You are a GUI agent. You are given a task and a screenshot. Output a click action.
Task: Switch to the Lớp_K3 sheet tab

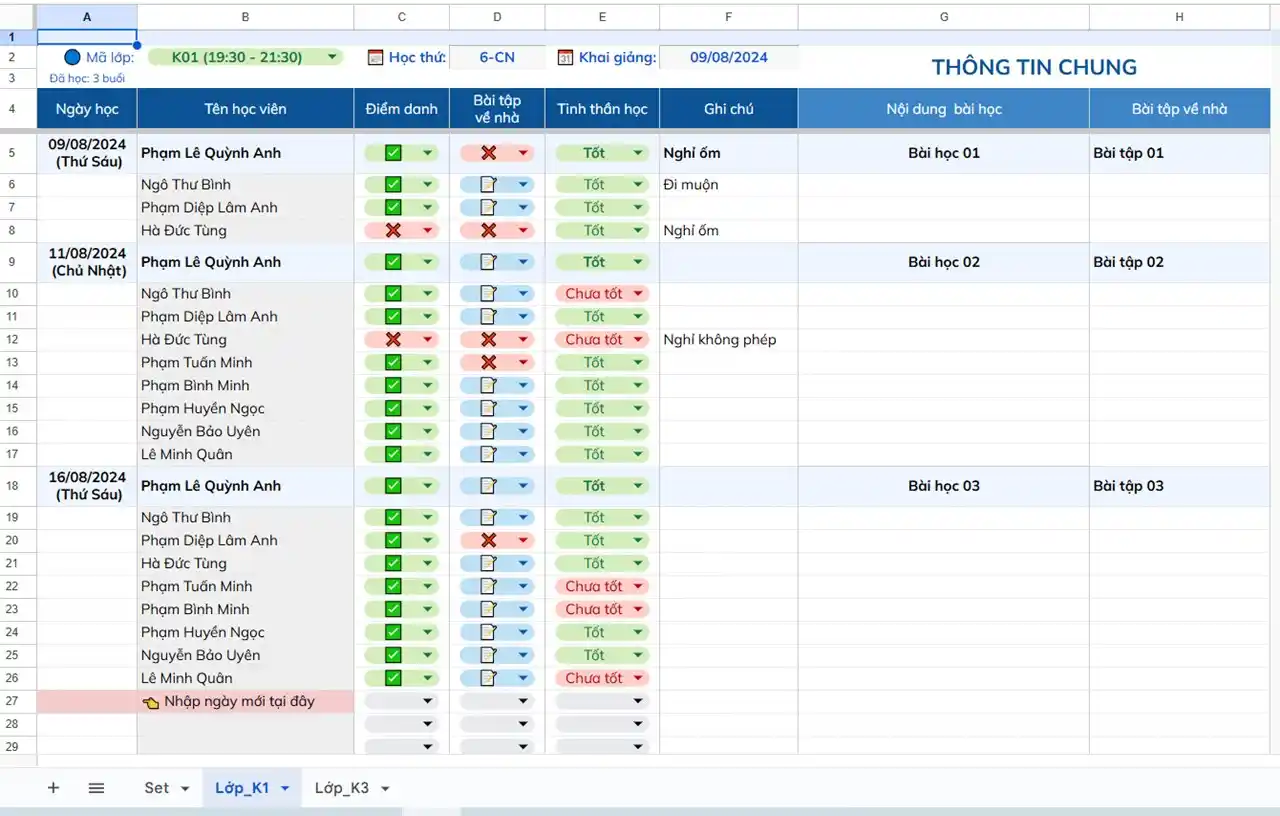coord(342,788)
